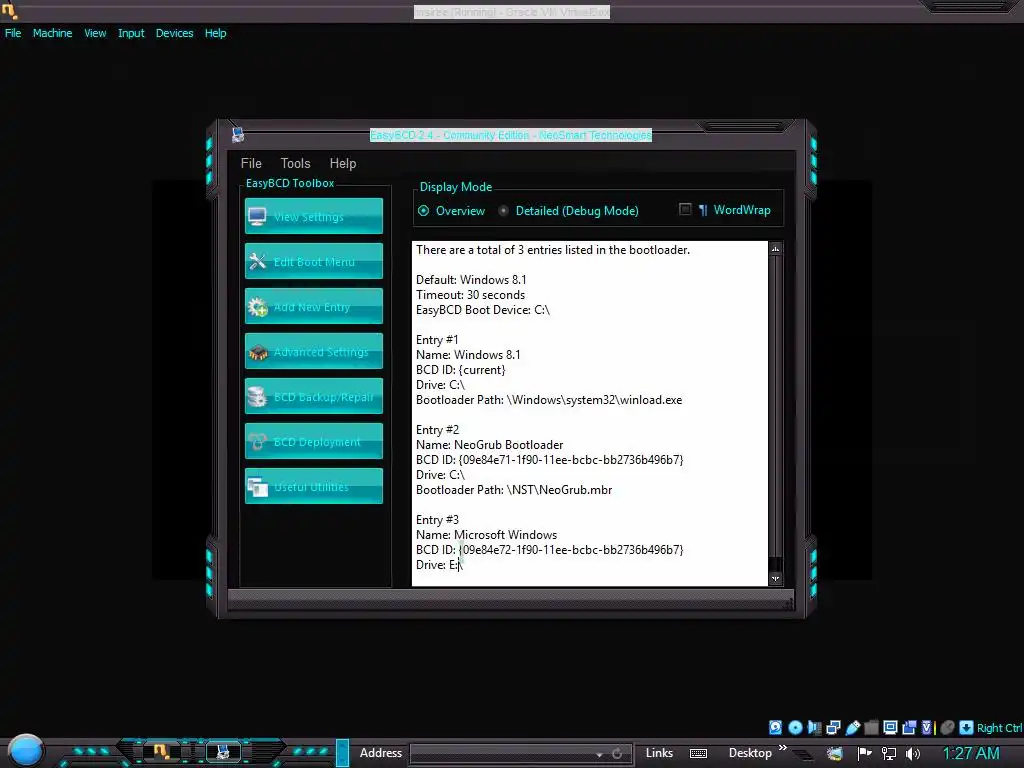Click the VirtualBox audio status icon

(814, 728)
